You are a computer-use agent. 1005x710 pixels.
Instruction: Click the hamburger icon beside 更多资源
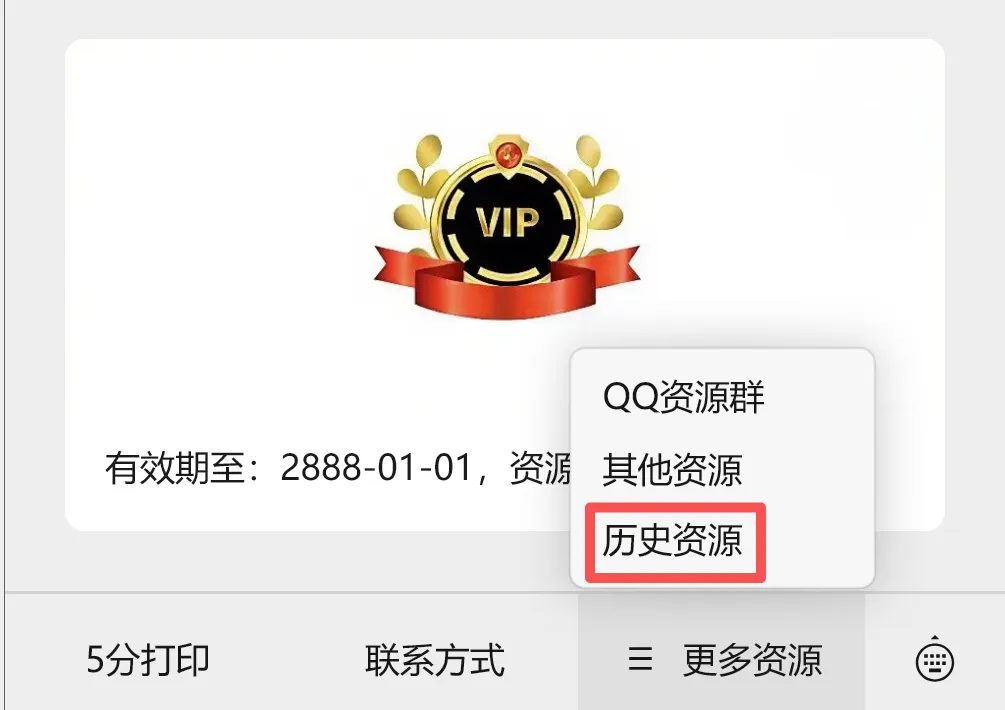point(640,659)
